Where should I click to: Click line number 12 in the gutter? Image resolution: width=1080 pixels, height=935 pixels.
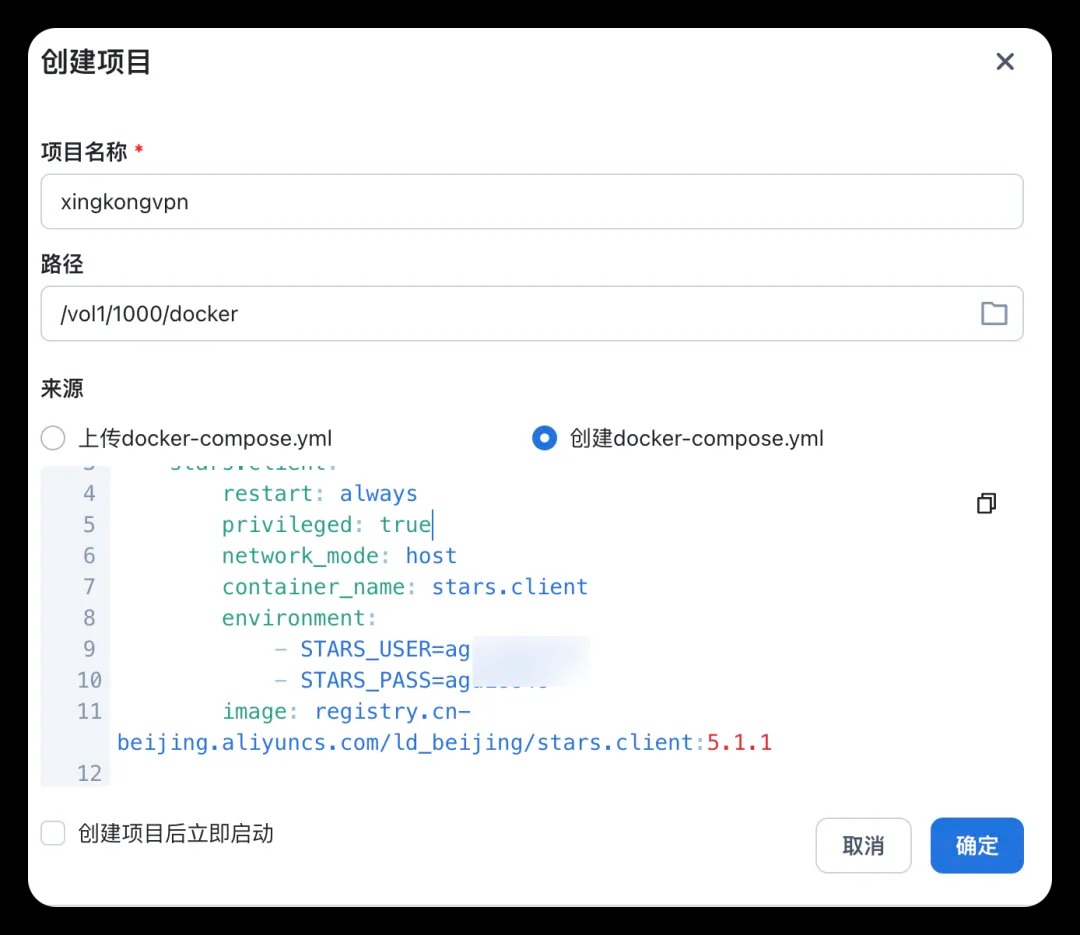click(x=89, y=773)
